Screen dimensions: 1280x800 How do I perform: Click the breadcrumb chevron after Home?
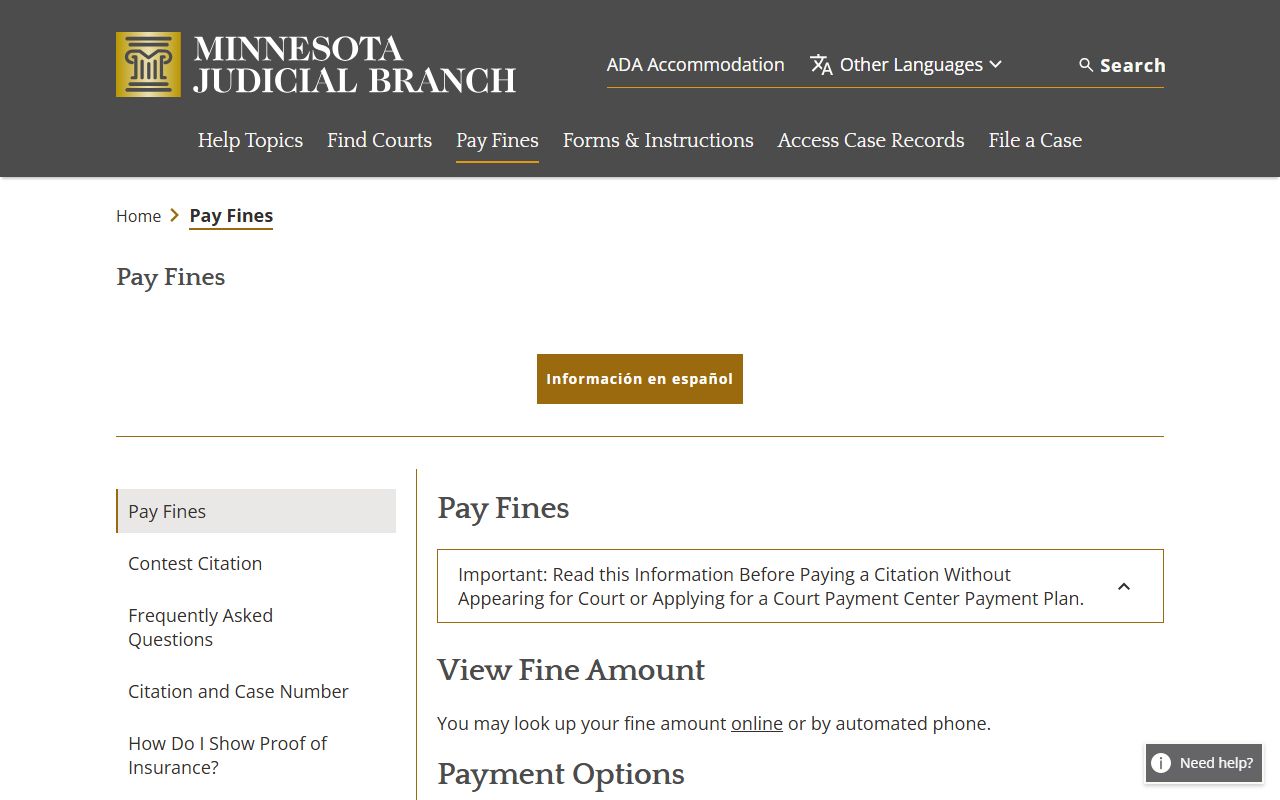(175, 215)
